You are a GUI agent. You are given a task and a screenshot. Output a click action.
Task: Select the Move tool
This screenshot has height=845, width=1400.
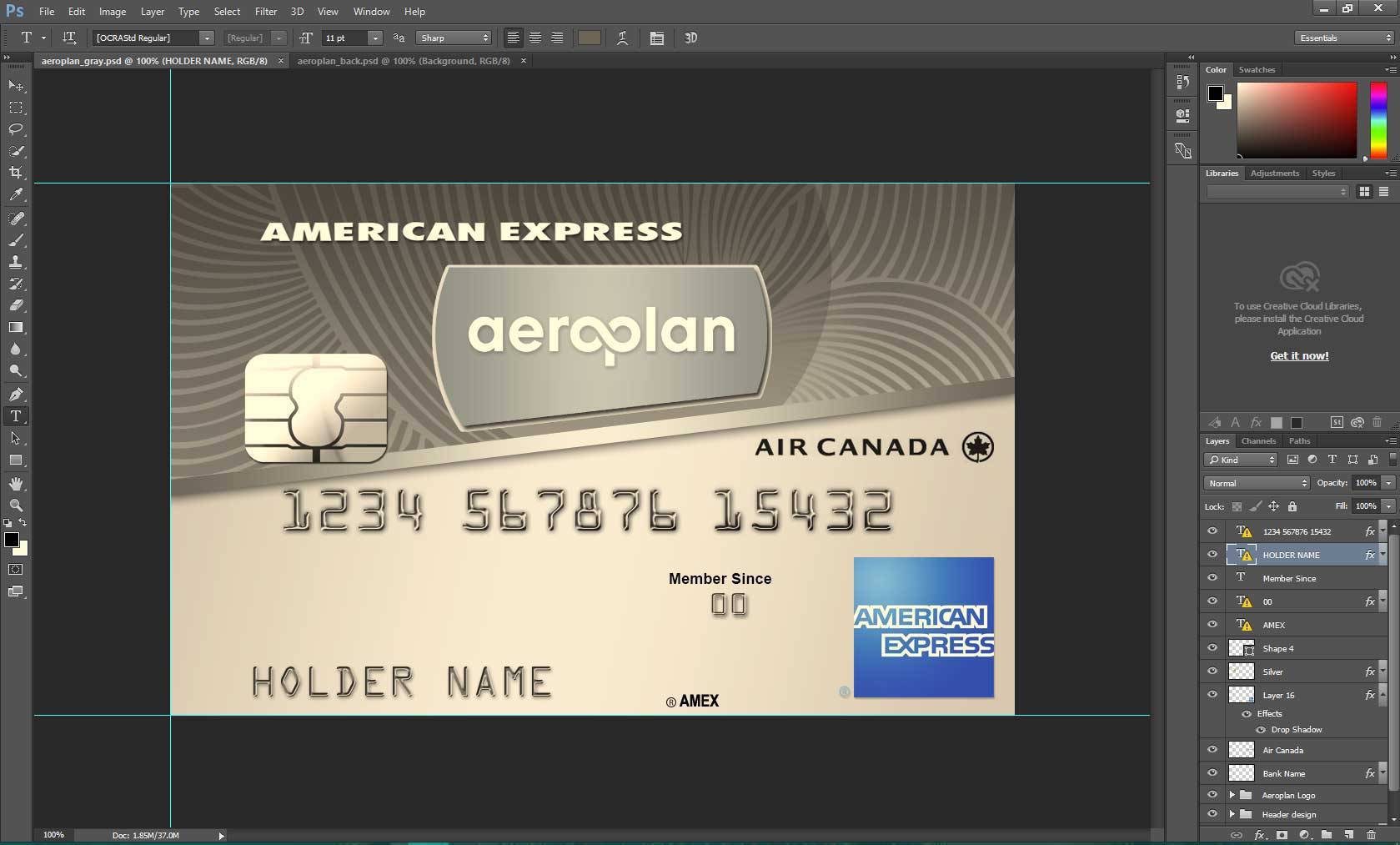(x=16, y=86)
